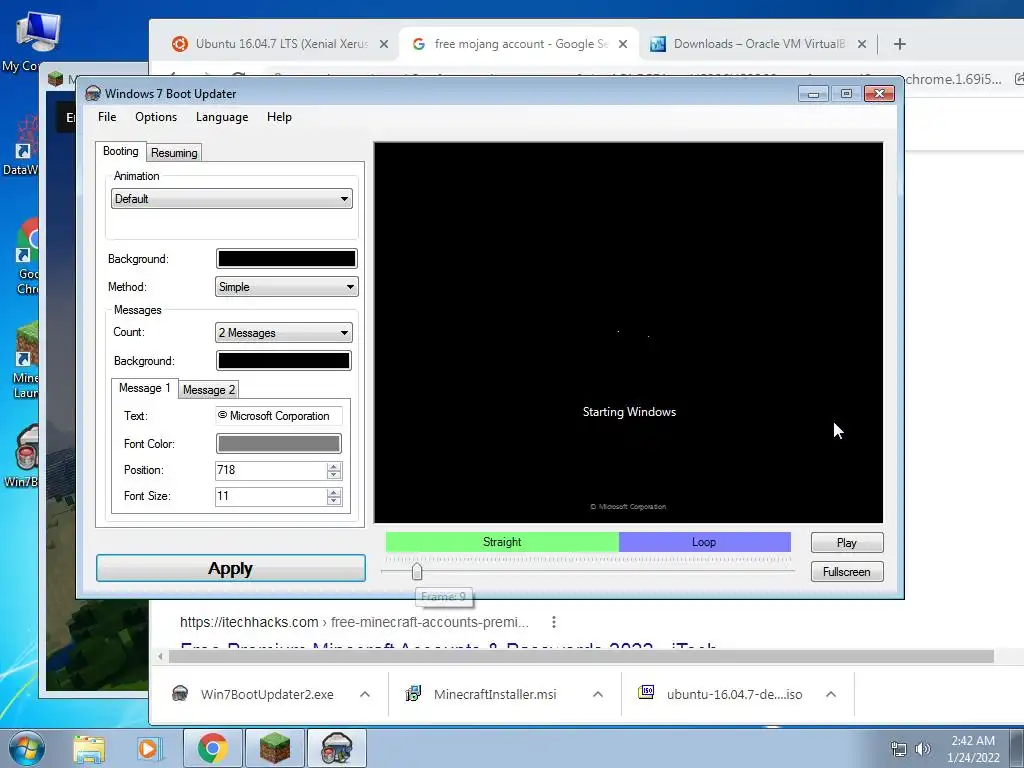This screenshot has height=768, width=1024.
Task: Pick the Messages Background color swatch
Action: 283,360
